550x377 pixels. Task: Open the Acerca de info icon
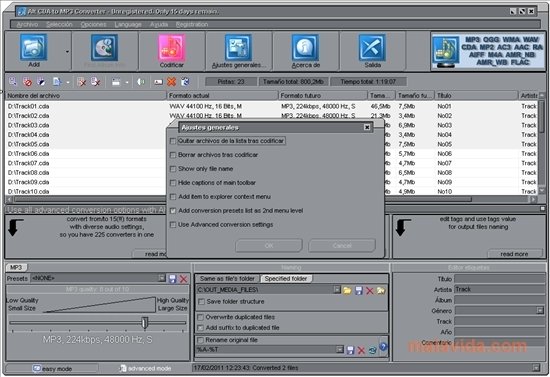tap(305, 47)
